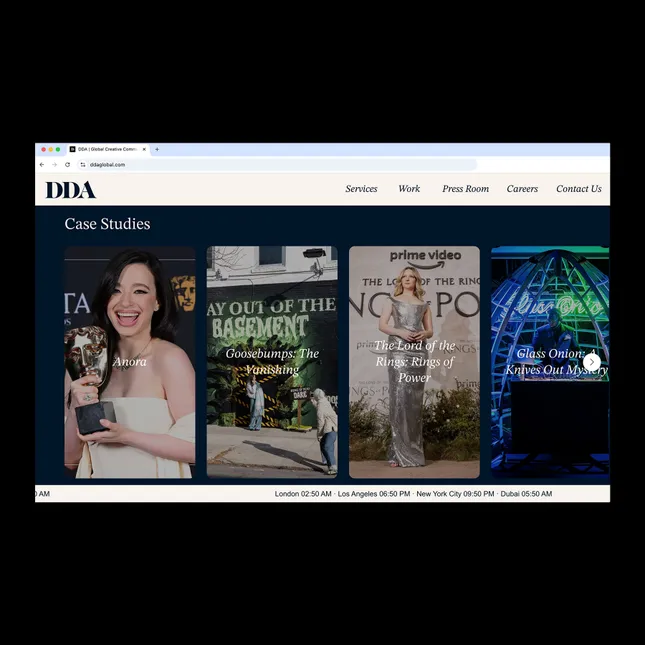645x645 pixels.
Task: Click the yellow minimize window button
Action: (51, 149)
